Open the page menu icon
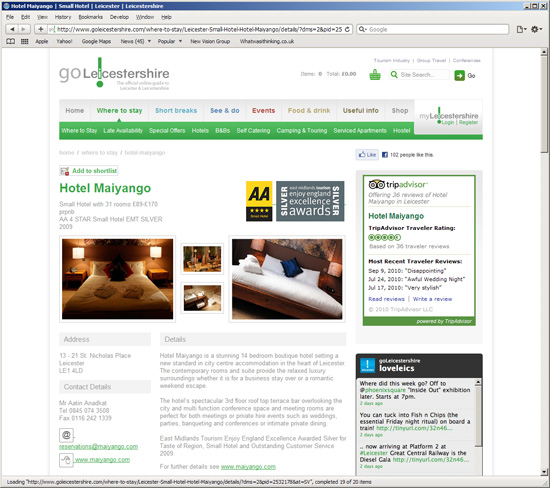This screenshot has width=550, height=488. click(522, 29)
